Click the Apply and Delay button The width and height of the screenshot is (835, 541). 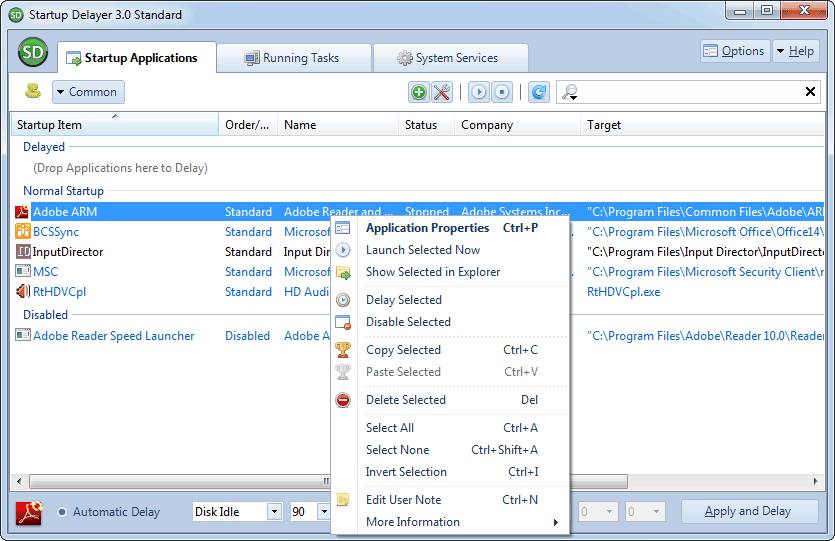click(749, 511)
